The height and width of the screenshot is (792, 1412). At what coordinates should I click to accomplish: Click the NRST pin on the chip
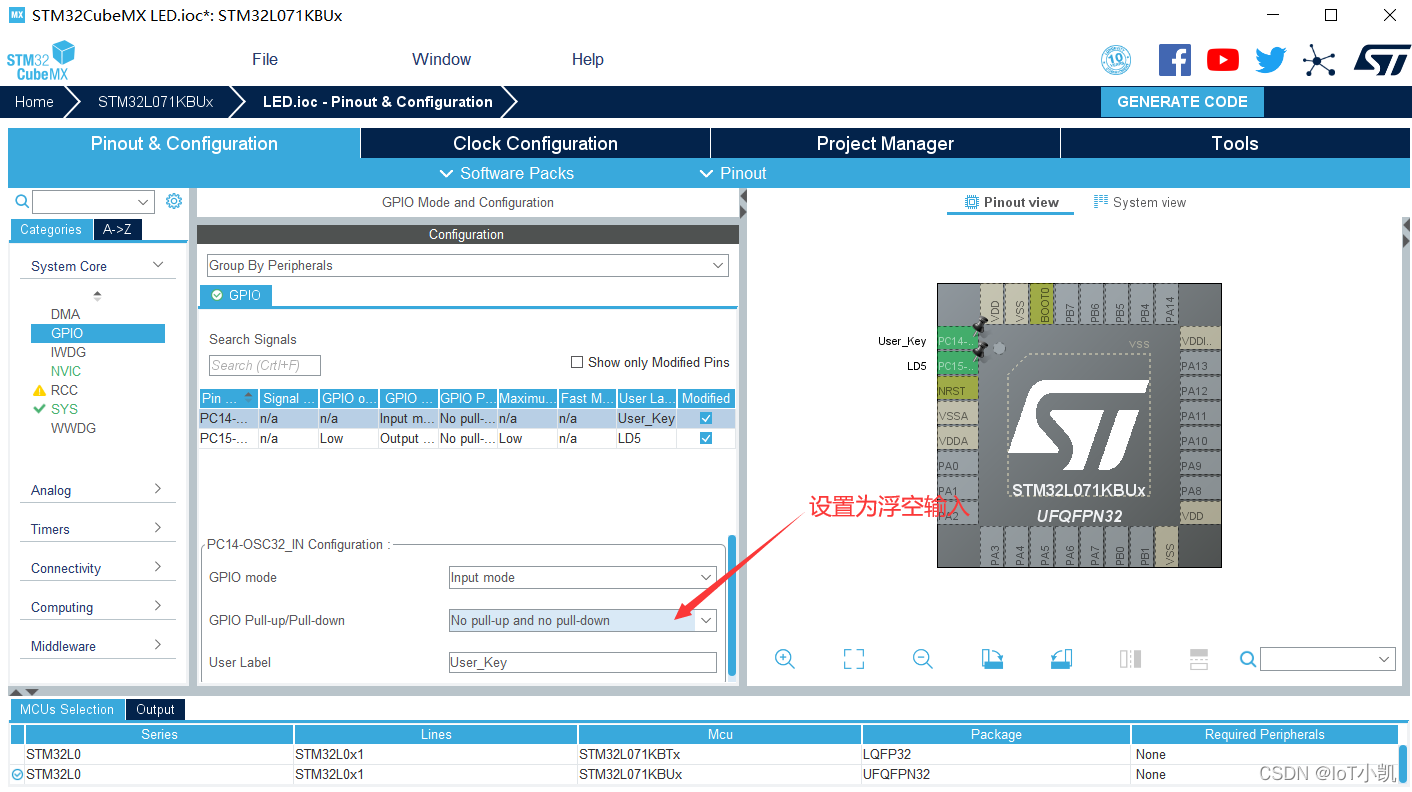click(x=957, y=391)
